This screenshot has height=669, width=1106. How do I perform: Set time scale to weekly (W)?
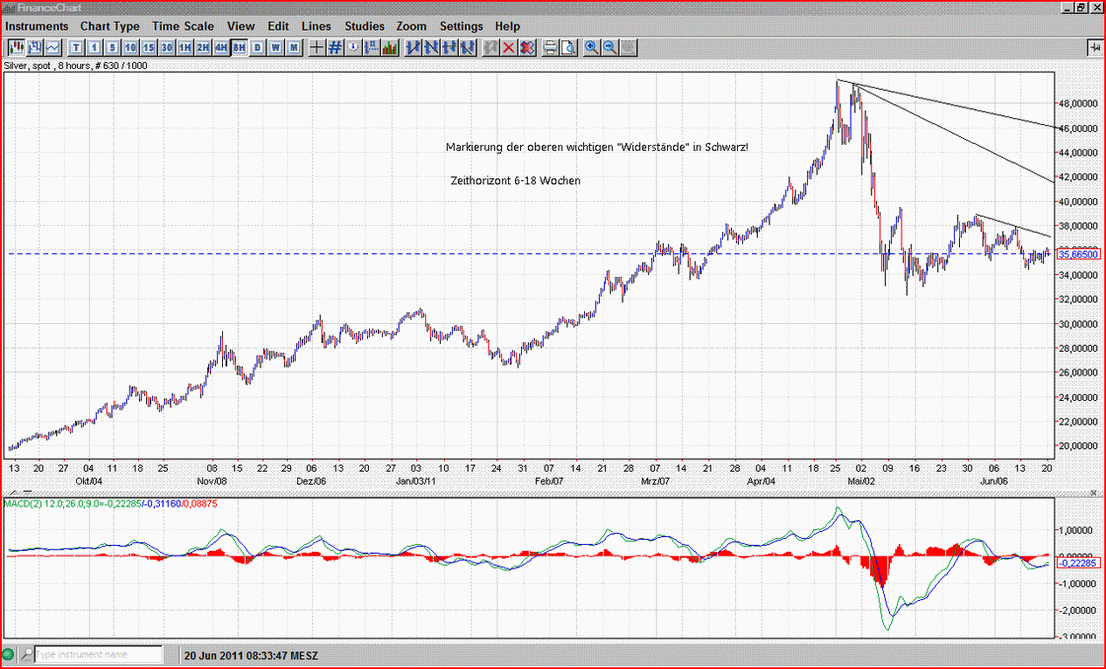pyautogui.click(x=276, y=48)
